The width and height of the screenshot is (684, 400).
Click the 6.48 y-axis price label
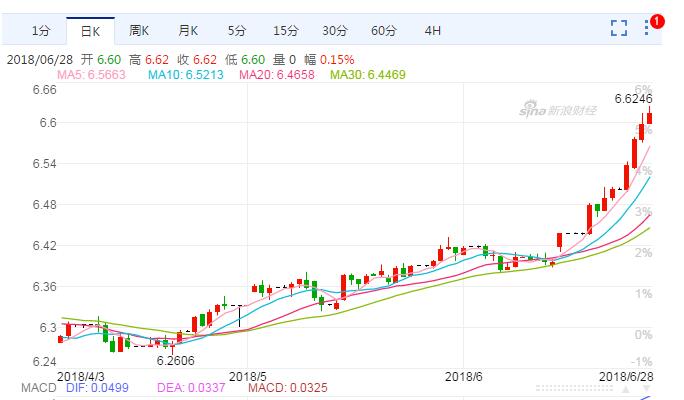pyautogui.click(x=44, y=205)
